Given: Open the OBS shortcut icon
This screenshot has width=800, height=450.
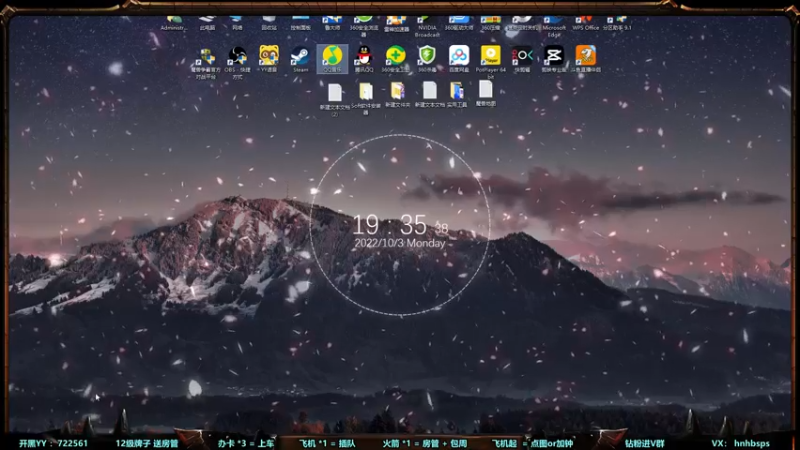Looking at the screenshot, I should 237,62.
